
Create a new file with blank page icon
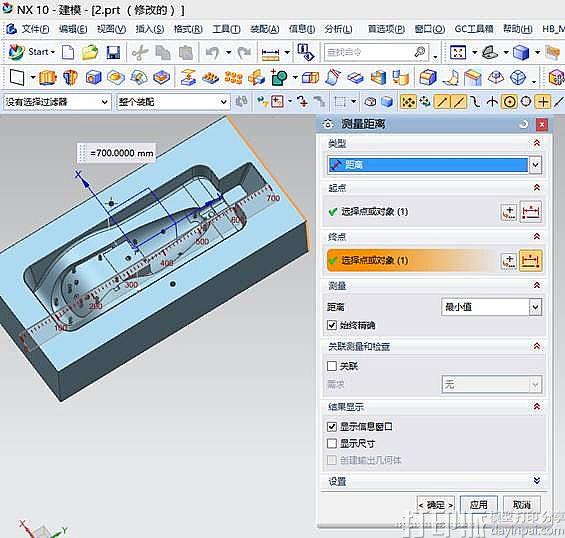click(68, 53)
